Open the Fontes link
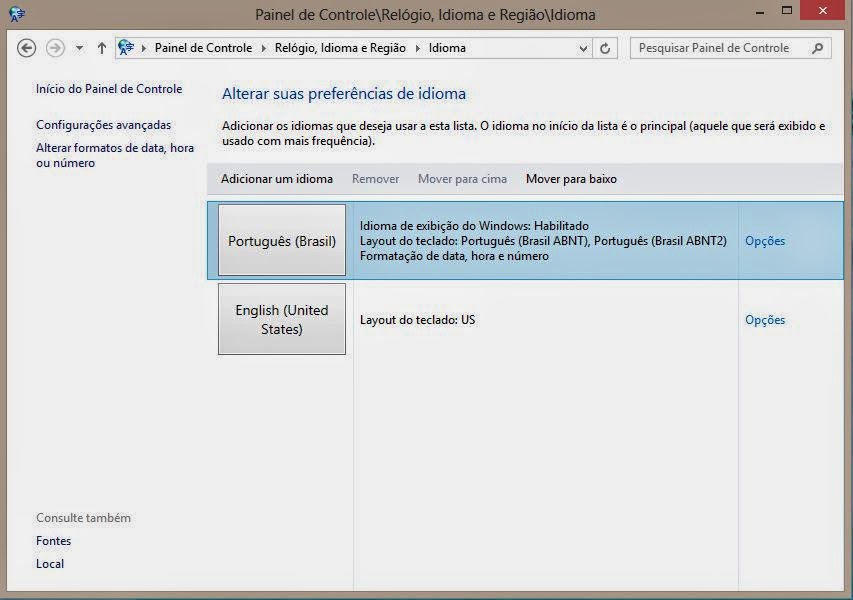Image resolution: width=853 pixels, height=600 pixels. 53,541
